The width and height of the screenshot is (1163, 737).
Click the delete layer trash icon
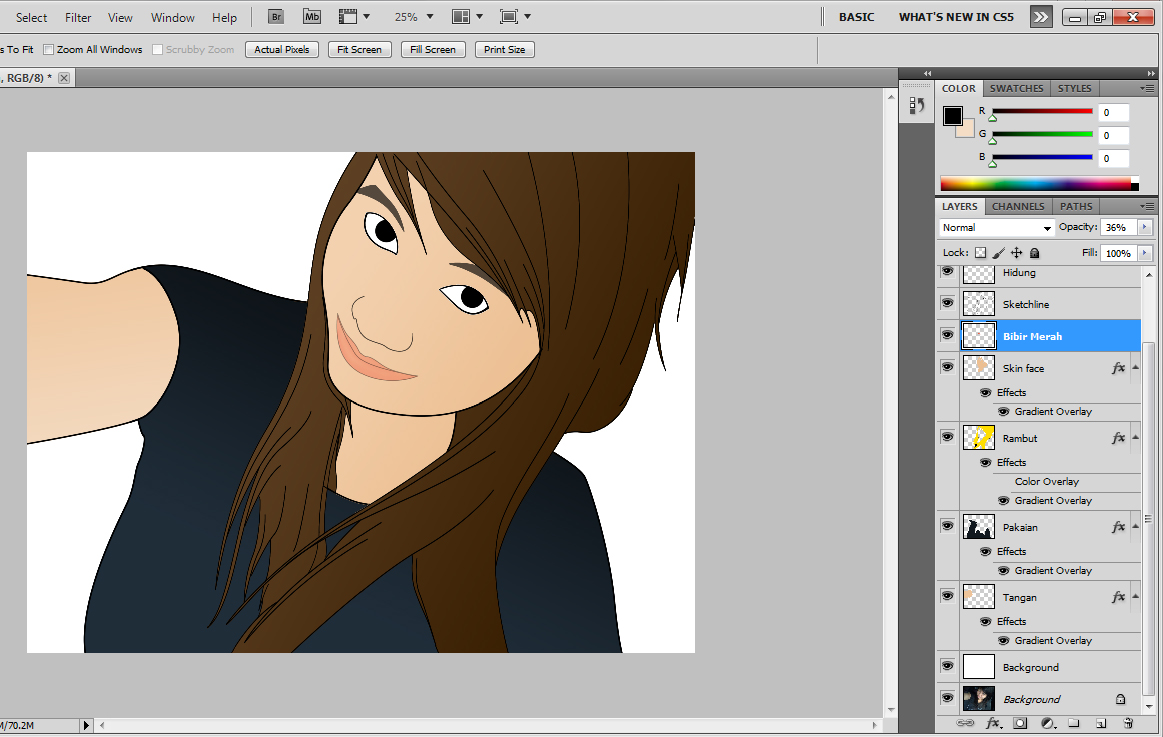[1128, 722]
